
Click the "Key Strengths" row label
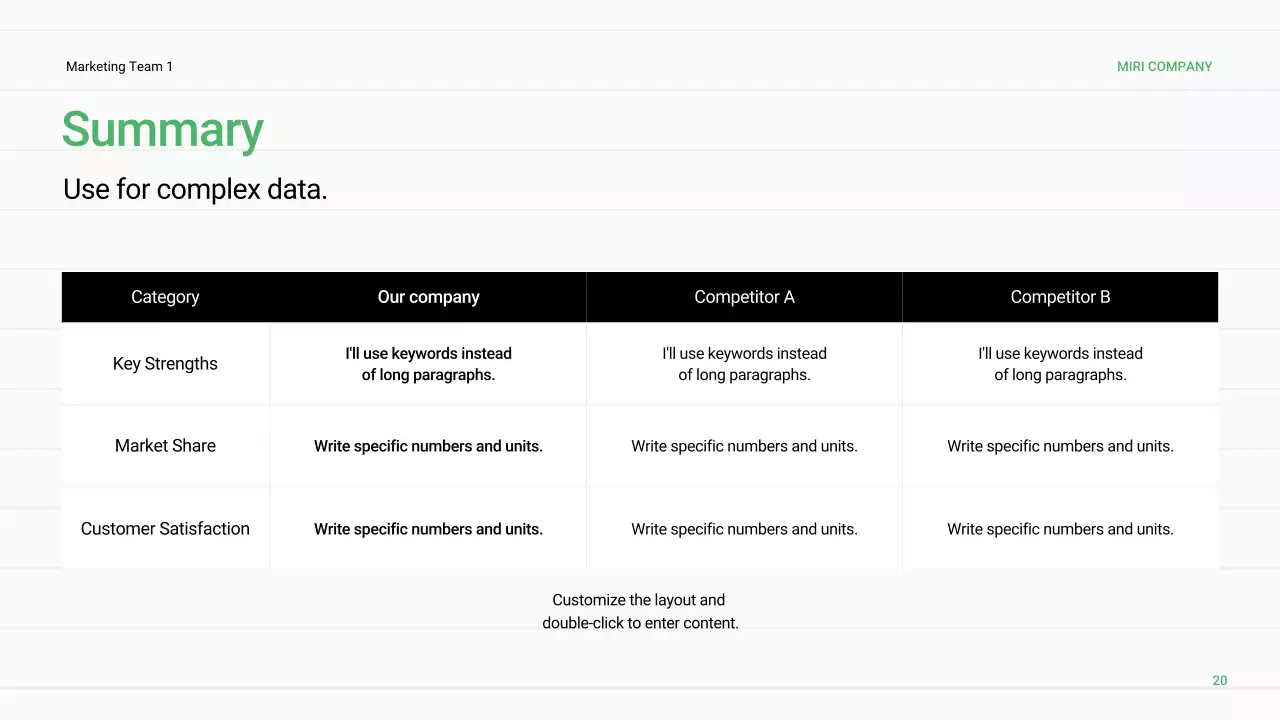165,364
